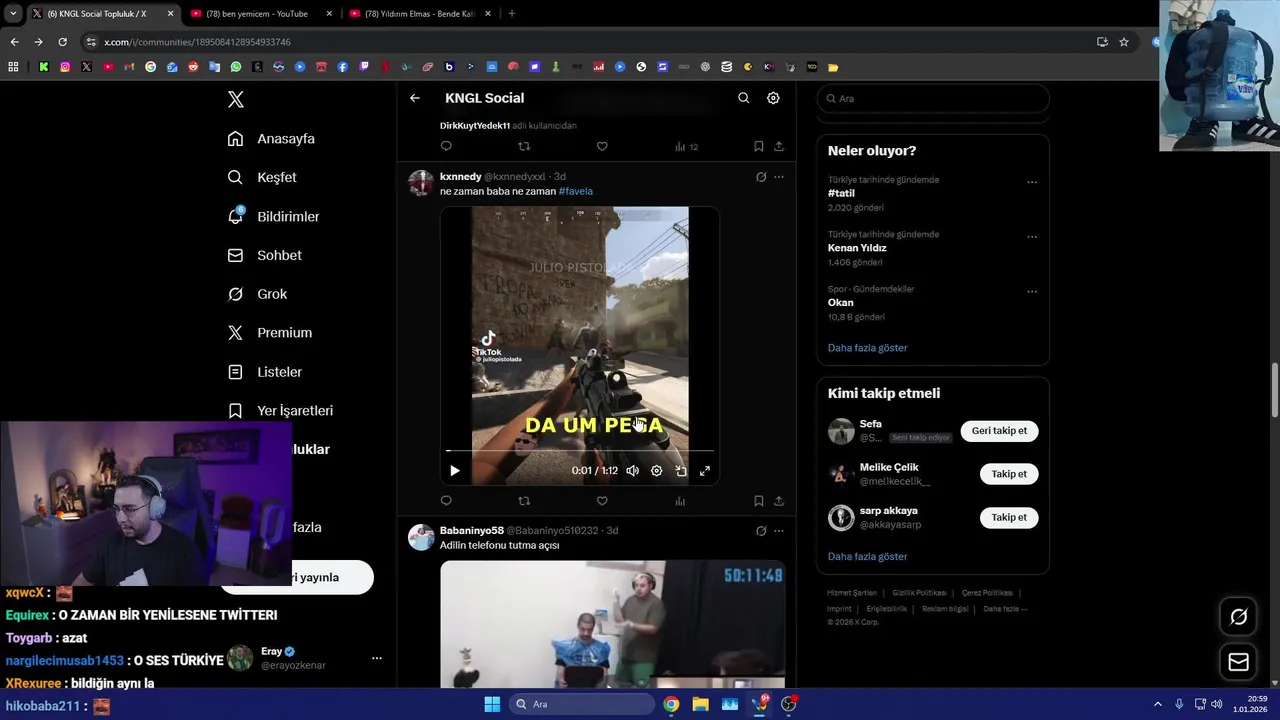
Task: Open the Babaninyo58 post image
Action: coord(612,624)
